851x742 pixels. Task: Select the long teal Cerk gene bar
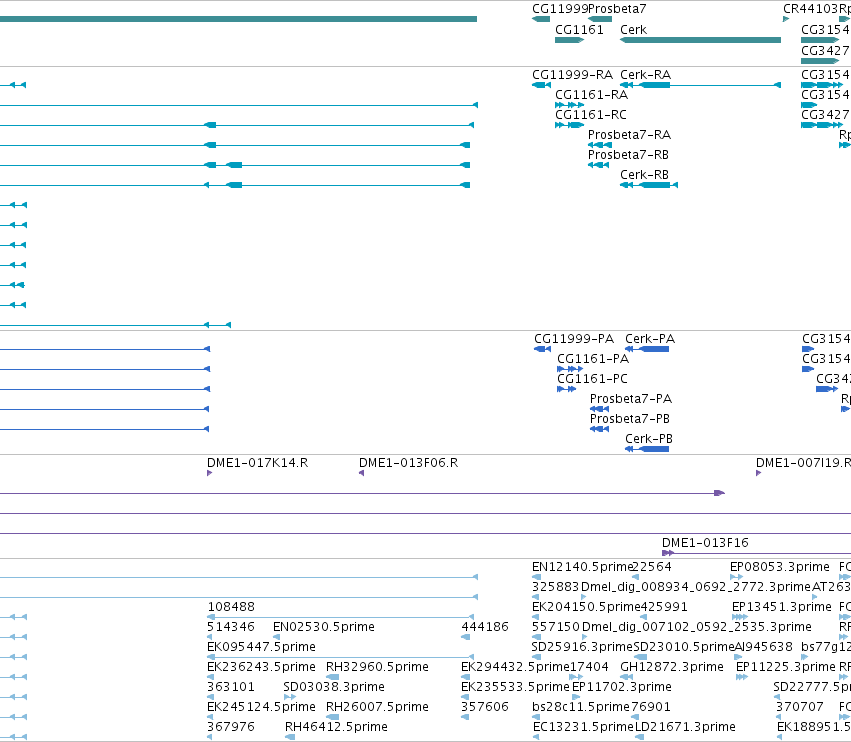700,40
